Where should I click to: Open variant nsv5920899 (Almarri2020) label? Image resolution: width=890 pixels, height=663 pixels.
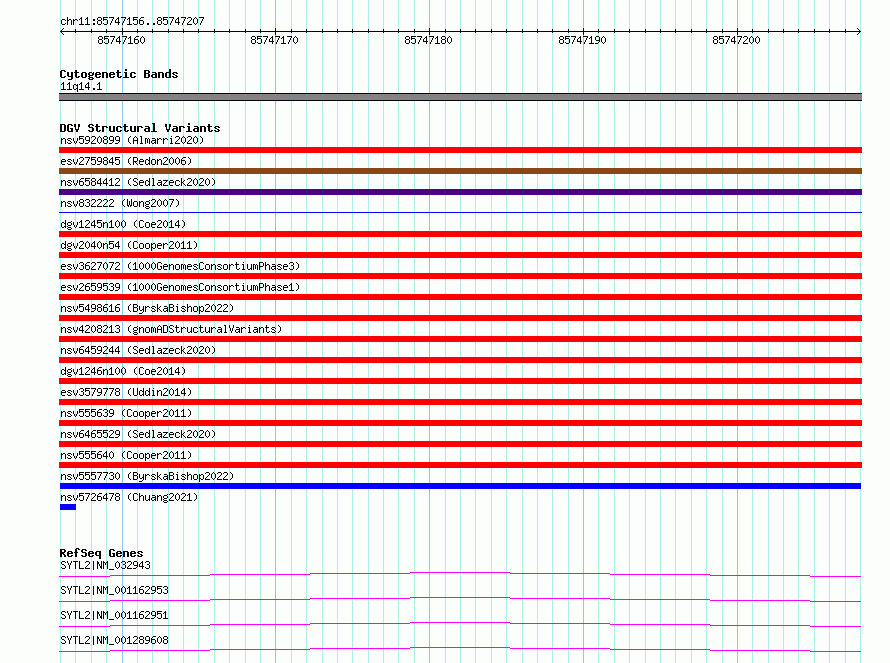coord(132,140)
